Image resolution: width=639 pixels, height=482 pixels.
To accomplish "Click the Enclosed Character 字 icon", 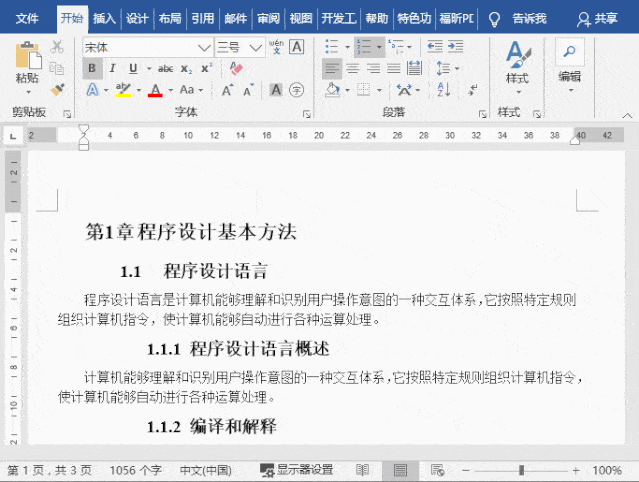I will pyautogui.click(x=297, y=90).
